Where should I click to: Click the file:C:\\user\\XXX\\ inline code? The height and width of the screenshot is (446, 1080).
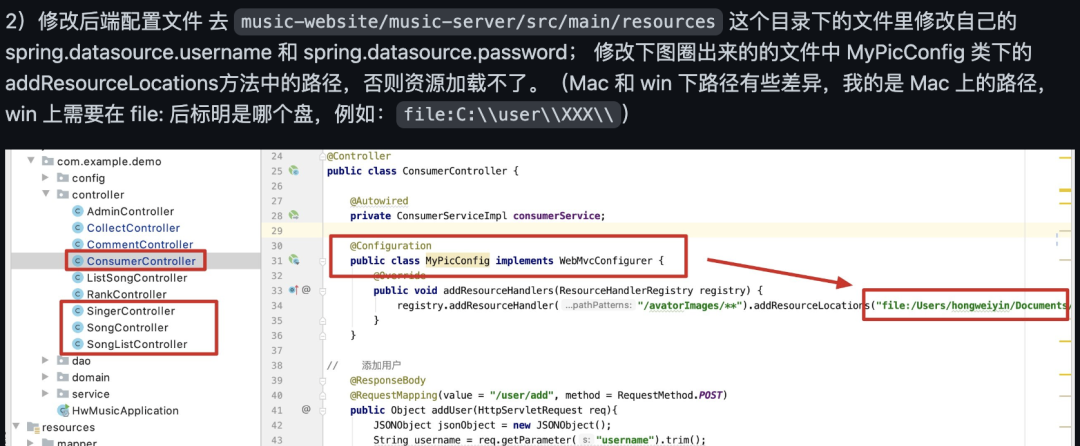(x=508, y=114)
